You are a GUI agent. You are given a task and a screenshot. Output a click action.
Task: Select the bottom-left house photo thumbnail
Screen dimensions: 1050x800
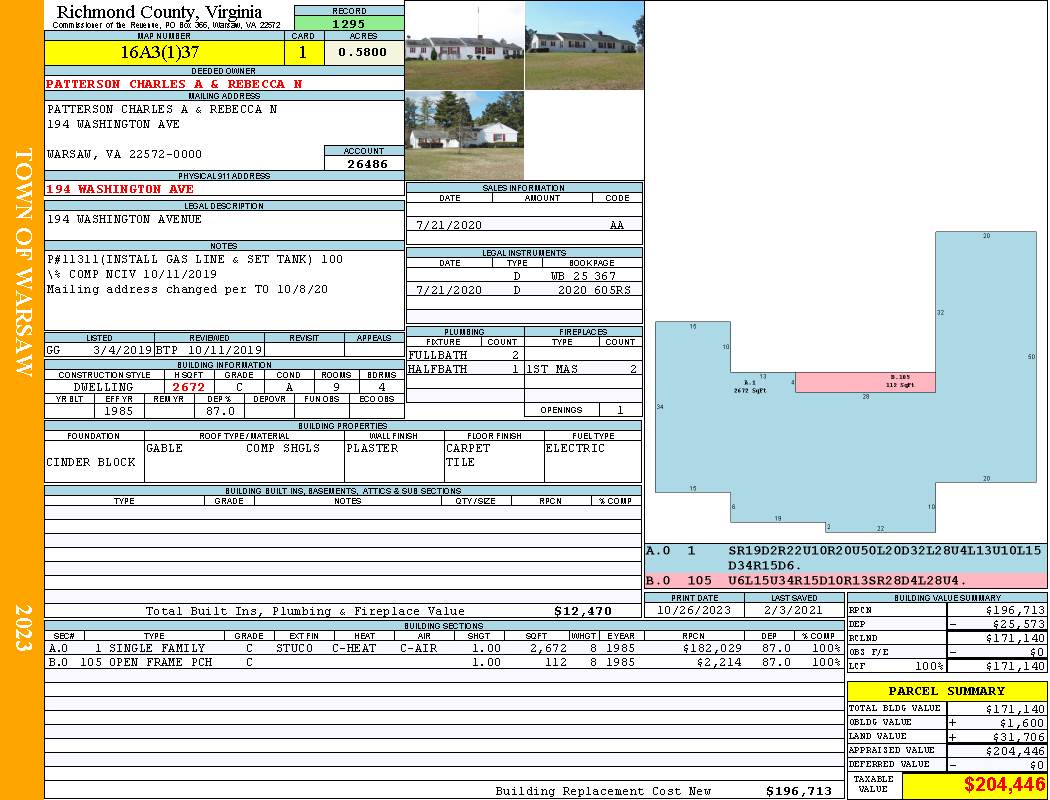point(465,135)
